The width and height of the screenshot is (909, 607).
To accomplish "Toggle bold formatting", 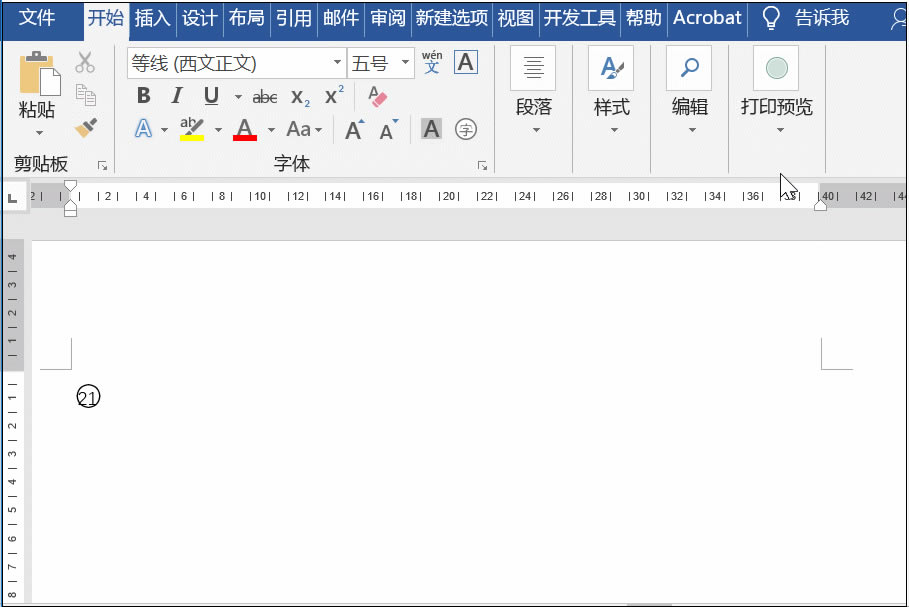I will 143,96.
